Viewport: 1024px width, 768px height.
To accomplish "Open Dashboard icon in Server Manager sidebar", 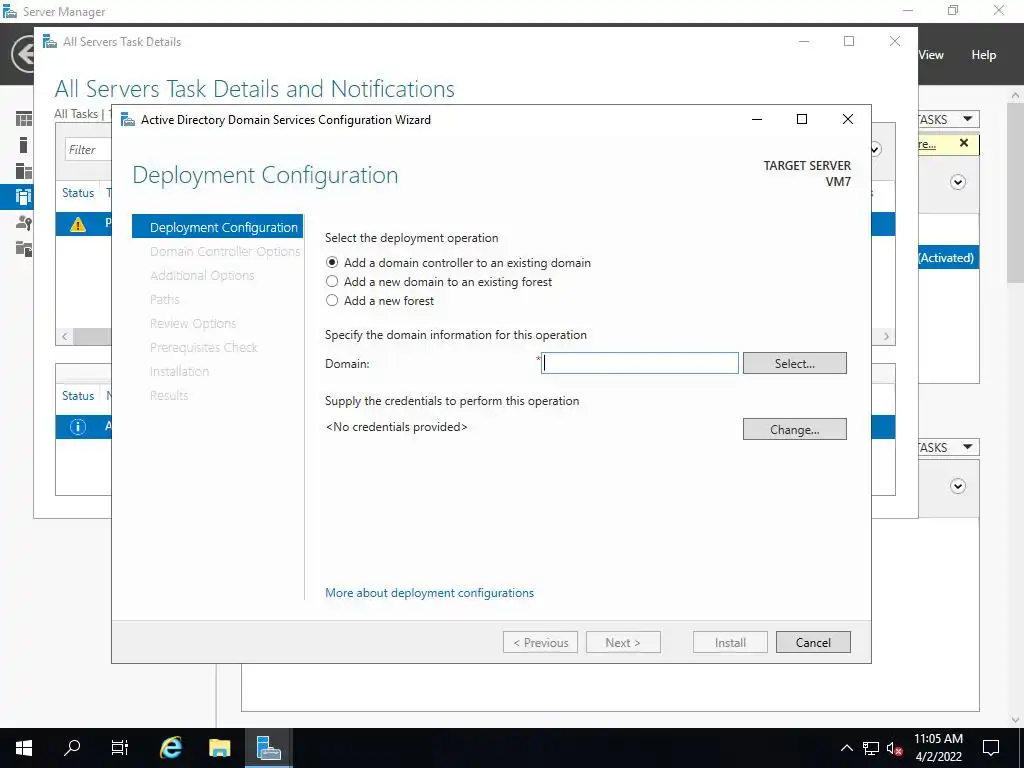I will coord(24,119).
